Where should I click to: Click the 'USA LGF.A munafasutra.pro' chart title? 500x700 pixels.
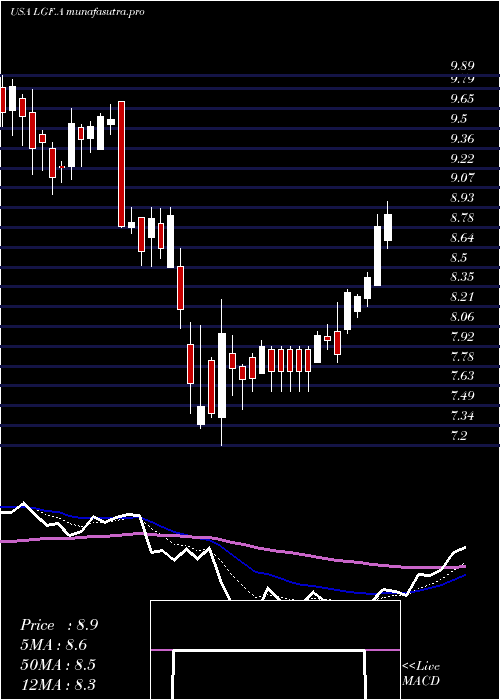[x=77, y=12]
